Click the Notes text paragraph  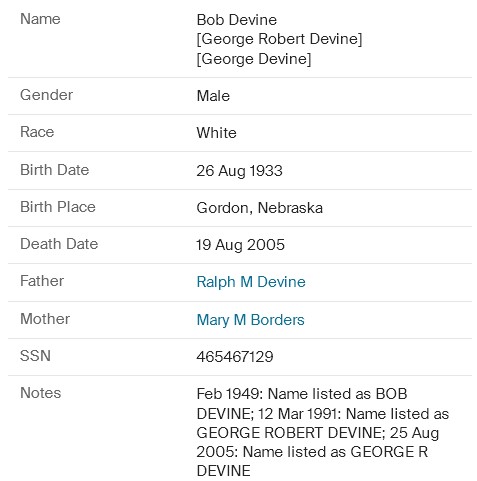323,432
